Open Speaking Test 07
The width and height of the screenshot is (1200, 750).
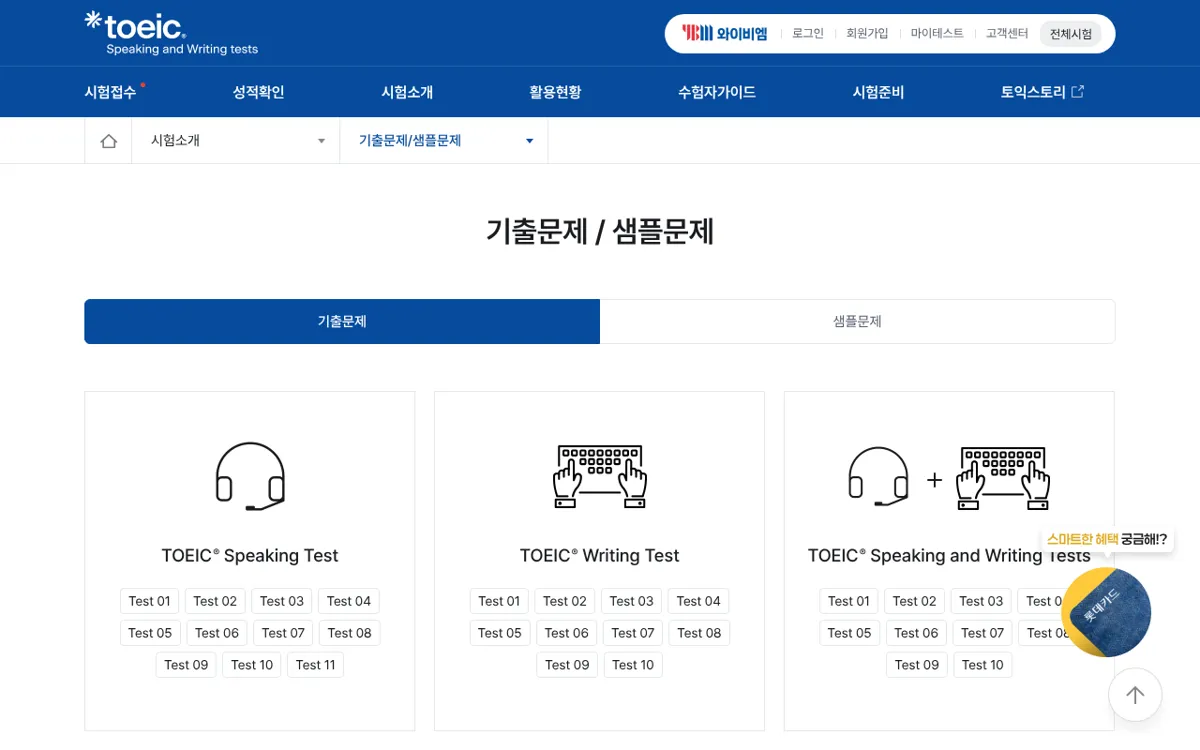tap(283, 633)
